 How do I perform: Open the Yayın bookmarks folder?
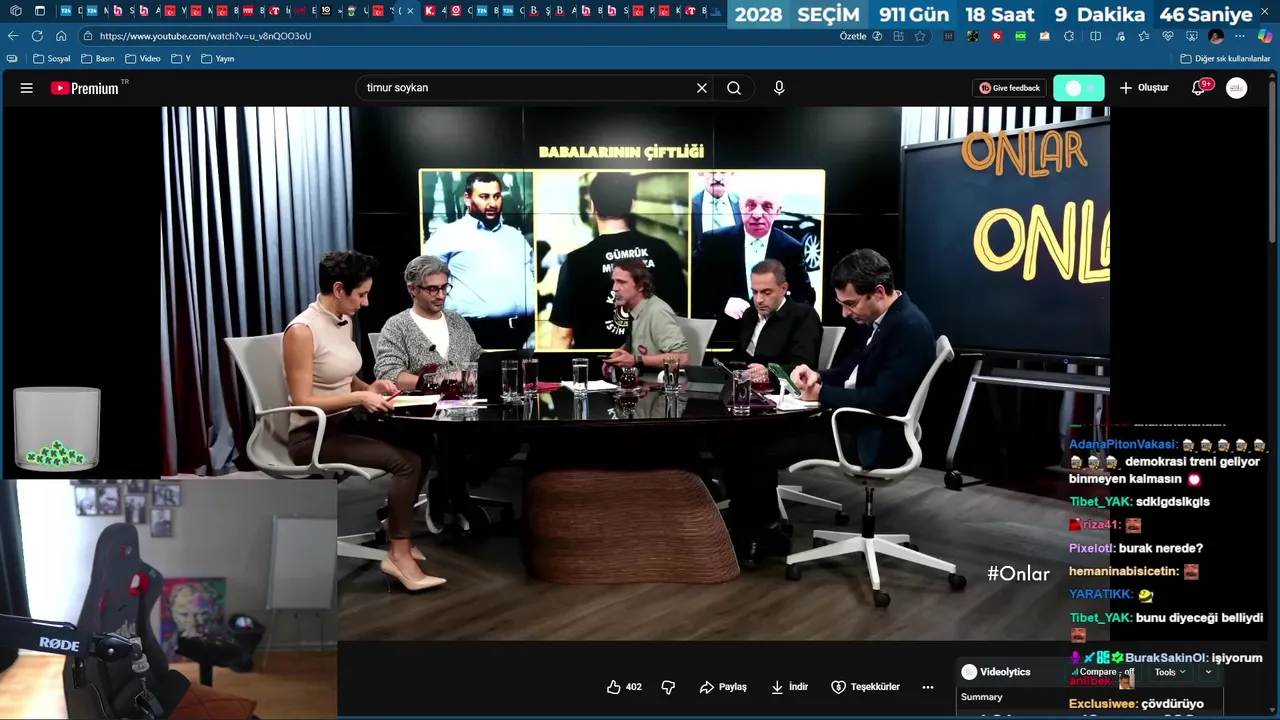[218, 59]
